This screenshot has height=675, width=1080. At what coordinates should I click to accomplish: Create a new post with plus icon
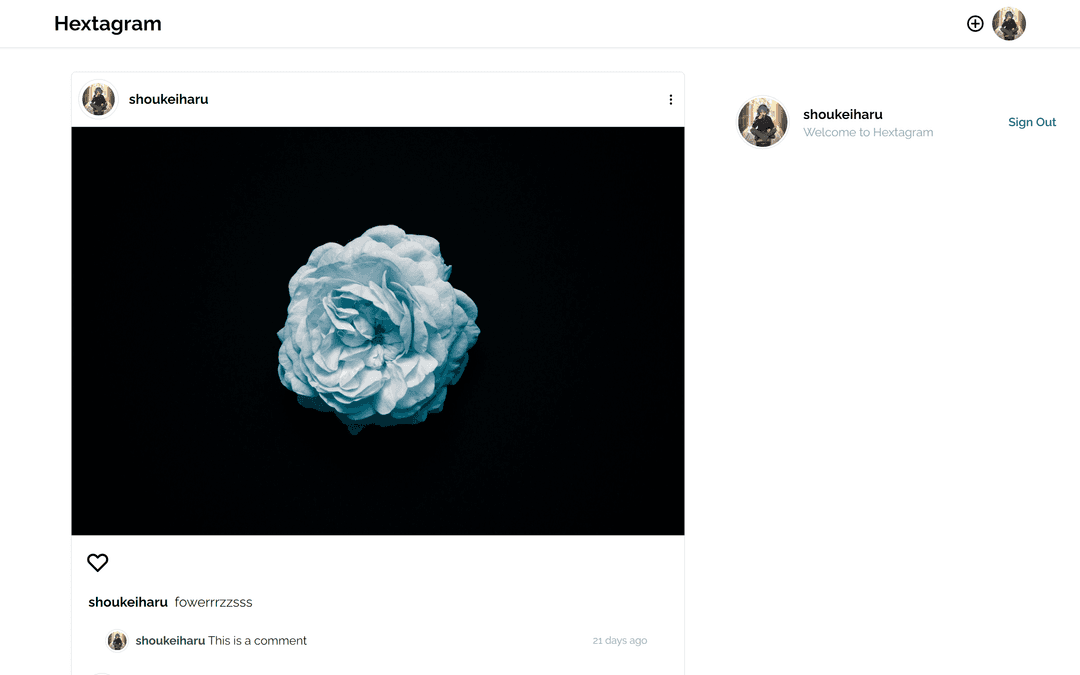click(x=975, y=23)
